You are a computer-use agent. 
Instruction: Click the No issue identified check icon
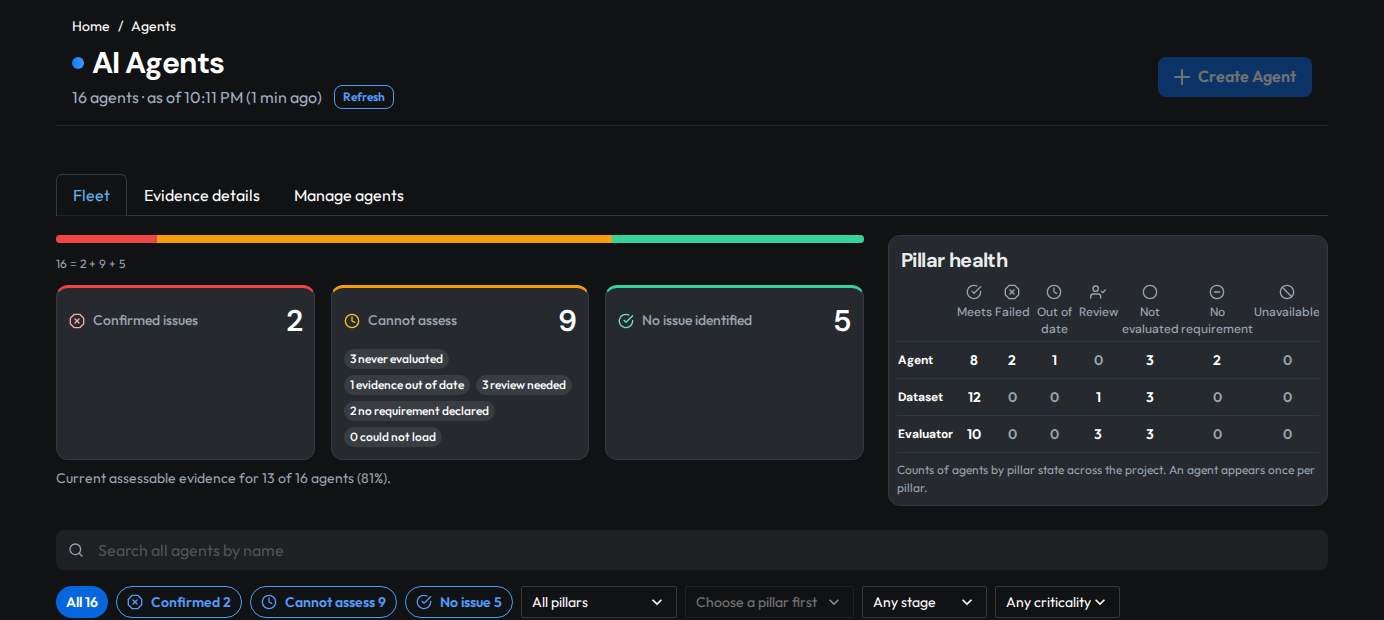[626, 321]
